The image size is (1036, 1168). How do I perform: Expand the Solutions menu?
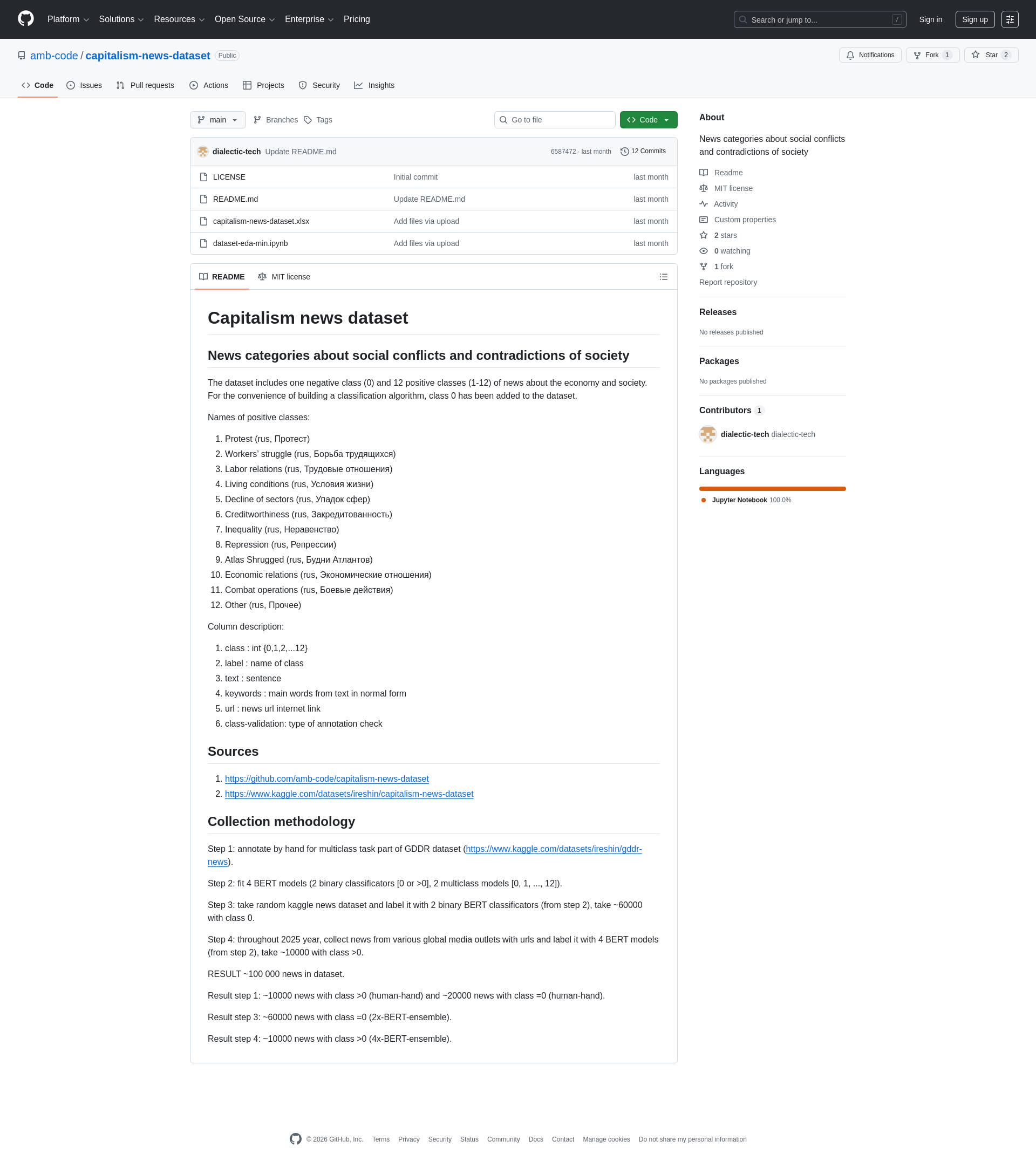point(121,19)
